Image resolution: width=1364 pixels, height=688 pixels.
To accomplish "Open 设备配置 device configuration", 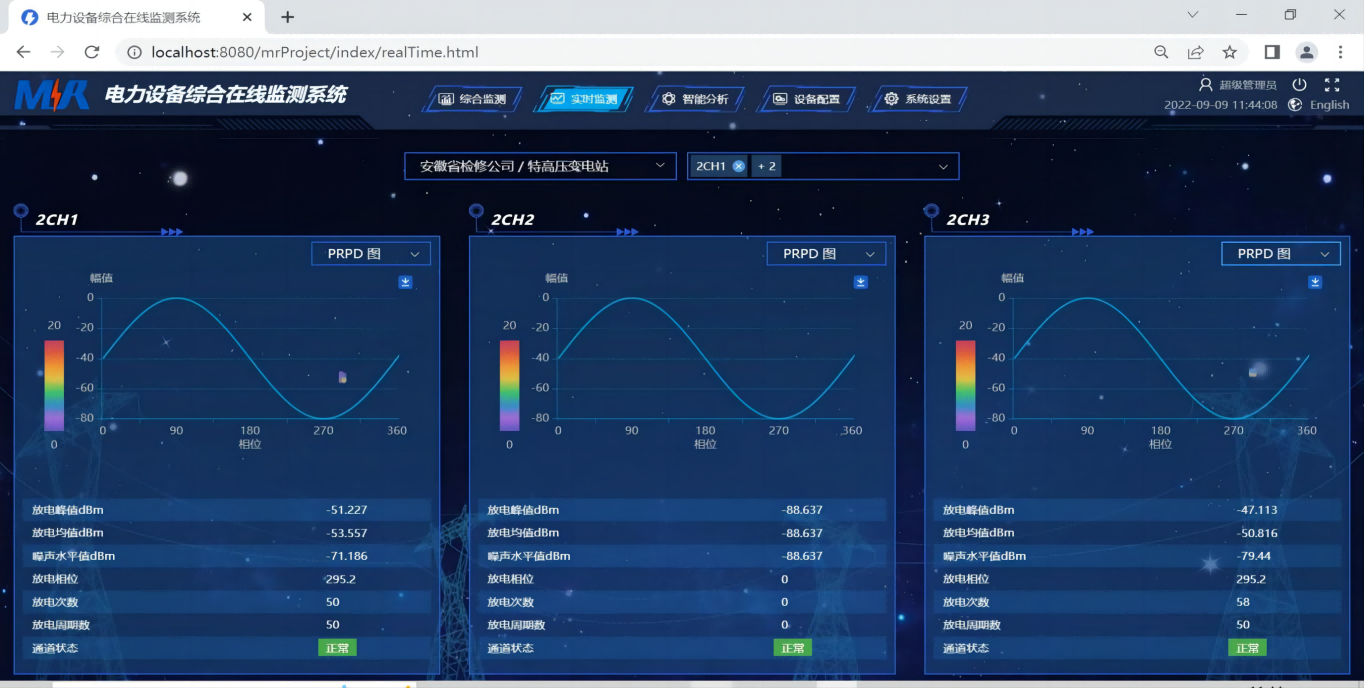I will click(x=806, y=99).
